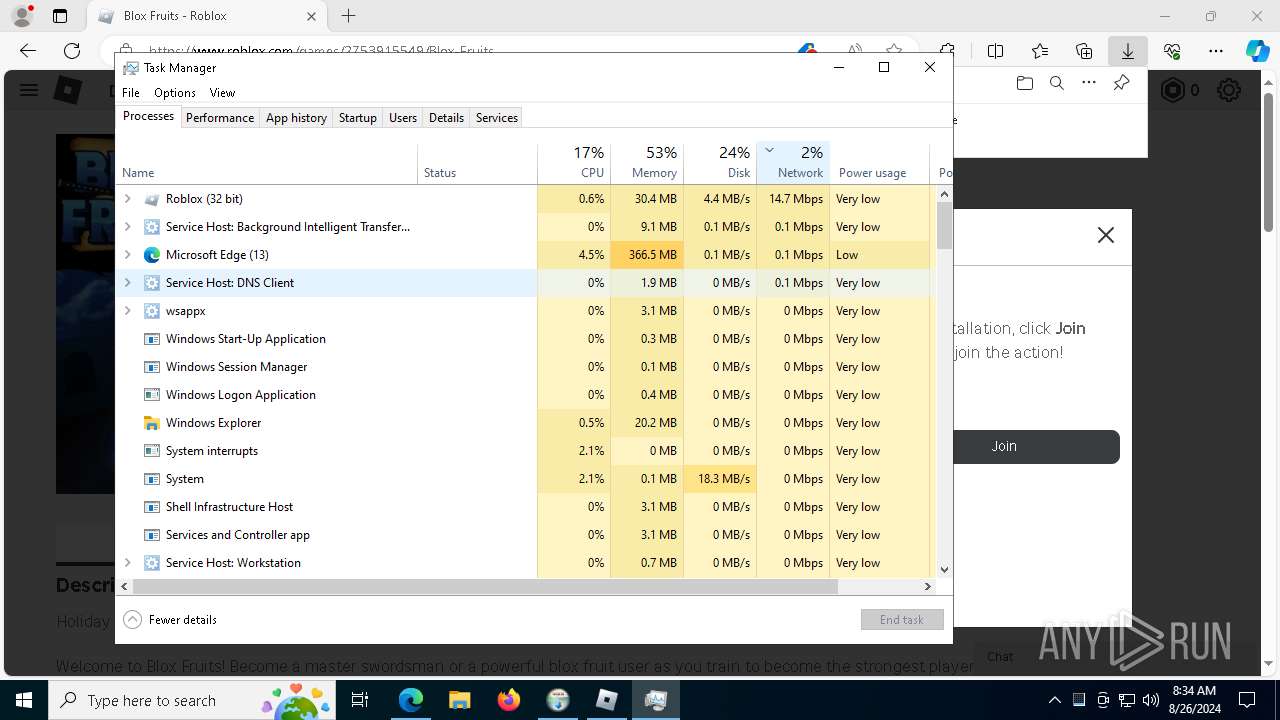
Task: Sort processes by Name column
Action: tap(267, 163)
